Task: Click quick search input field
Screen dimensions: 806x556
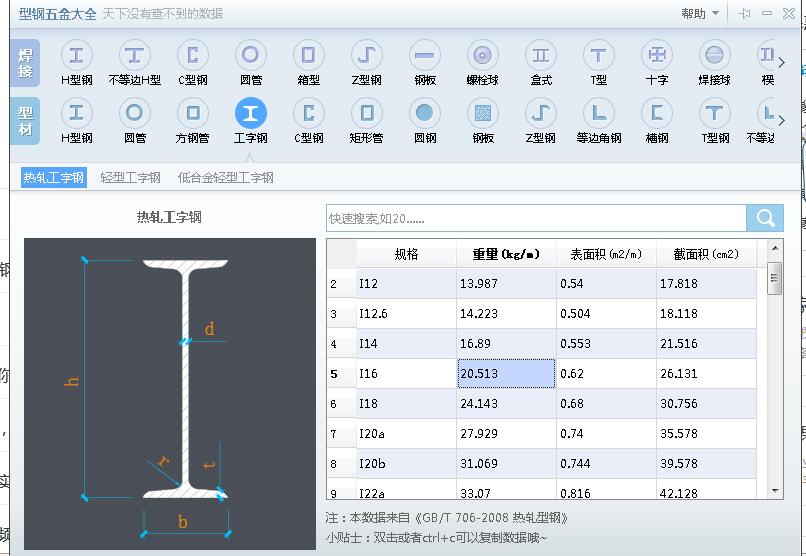Action: [536, 218]
